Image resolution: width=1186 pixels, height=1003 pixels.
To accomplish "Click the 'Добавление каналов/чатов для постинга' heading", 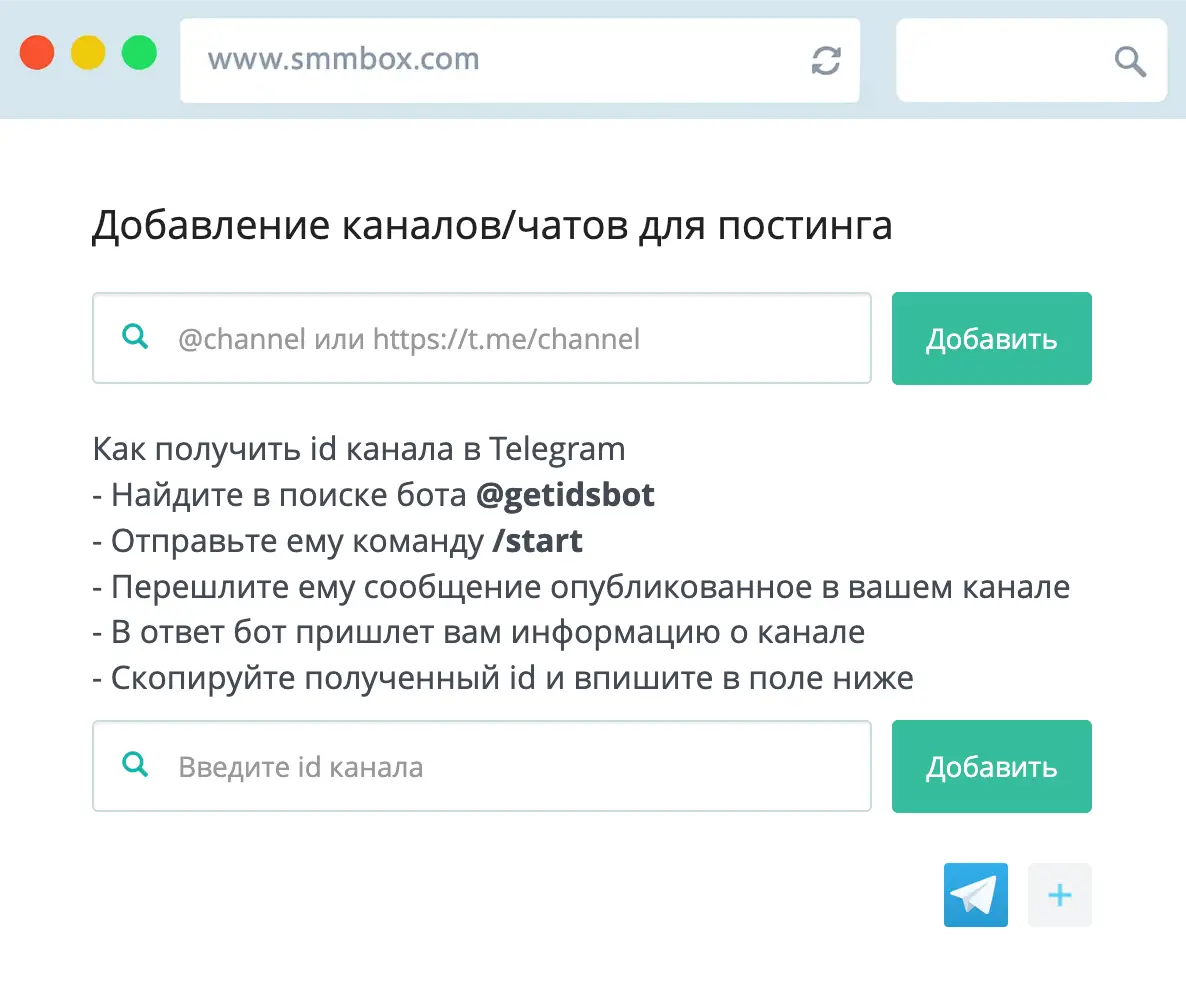I will tap(492, 225).
